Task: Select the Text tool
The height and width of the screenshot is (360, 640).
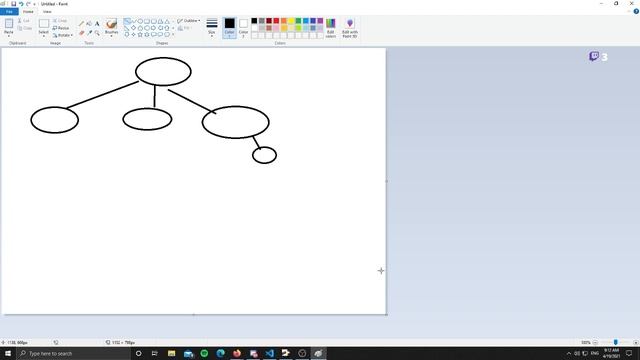Action: tap(97, 24)
